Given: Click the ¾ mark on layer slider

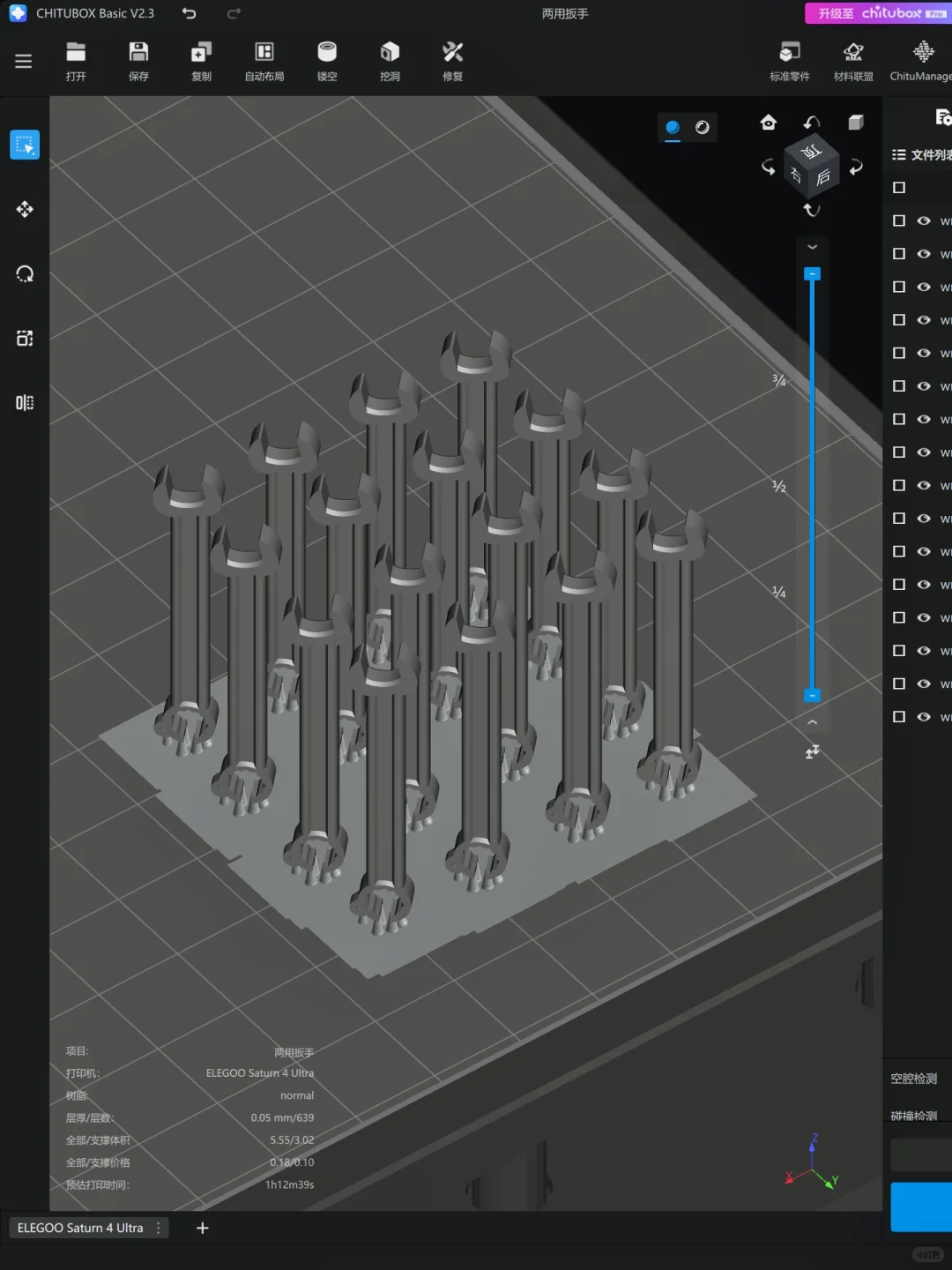Looking at the screenshot, I should (779, 380).
